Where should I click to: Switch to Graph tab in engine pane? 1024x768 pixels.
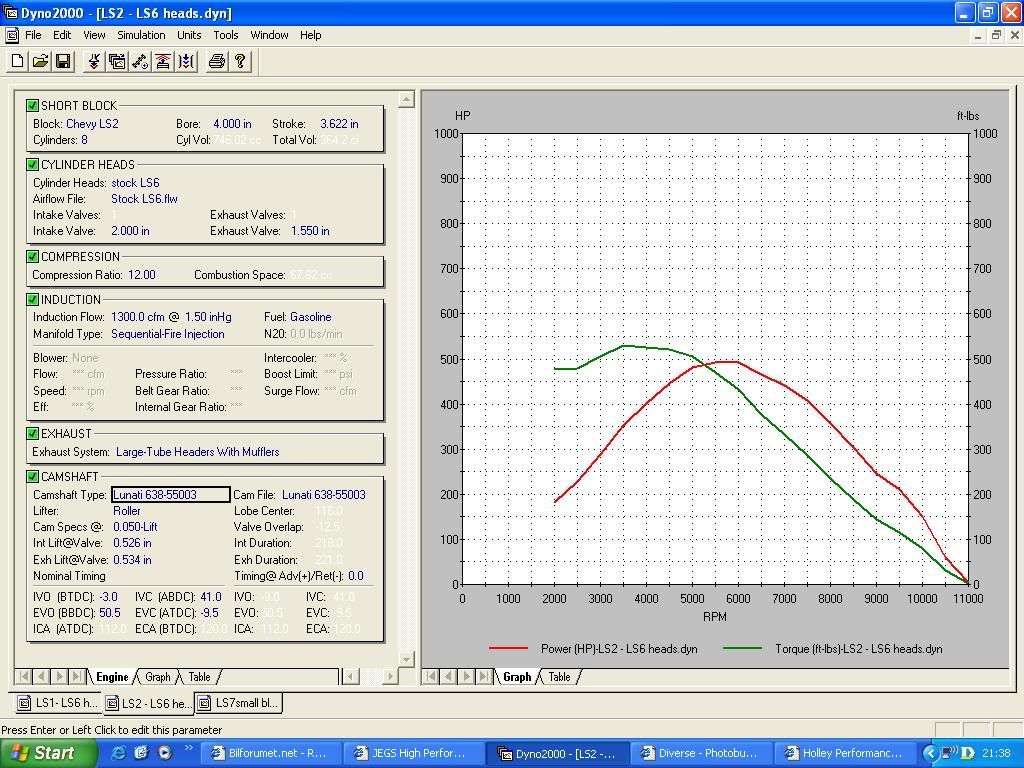157,677
